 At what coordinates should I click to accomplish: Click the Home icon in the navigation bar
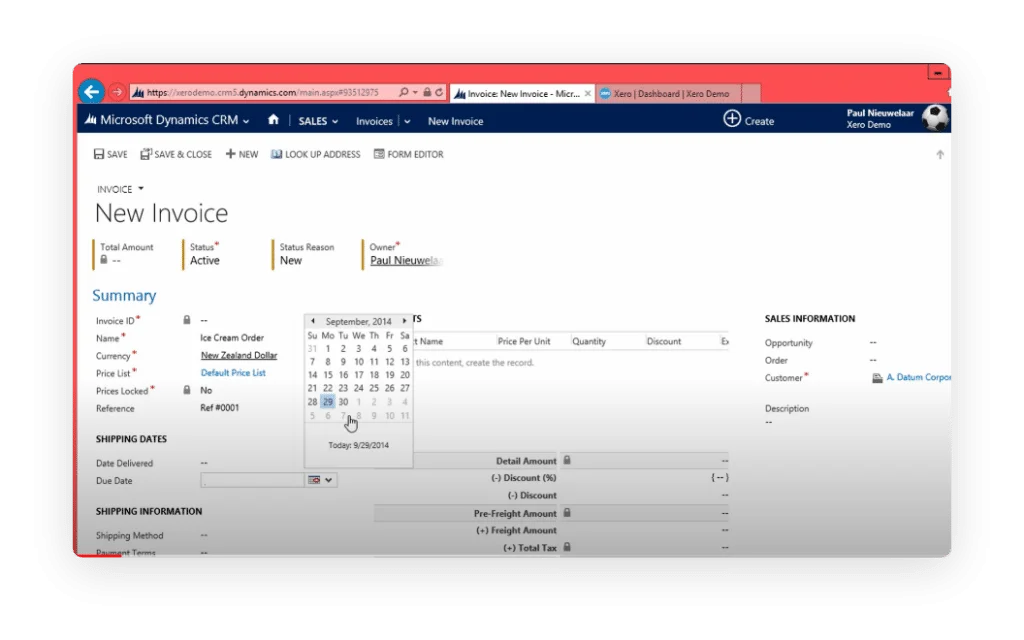(273, 120)
